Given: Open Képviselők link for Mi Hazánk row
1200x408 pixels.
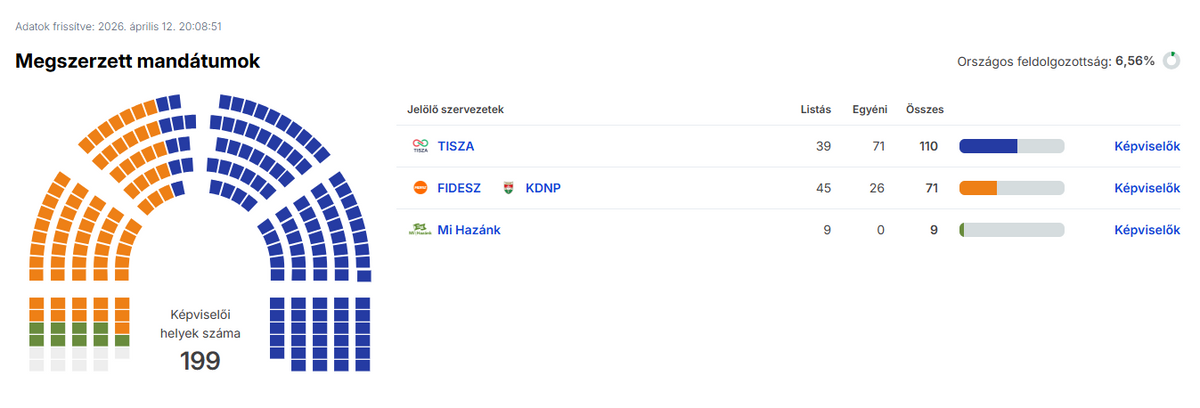Looking at the screenshot, I should point(1147,230).
